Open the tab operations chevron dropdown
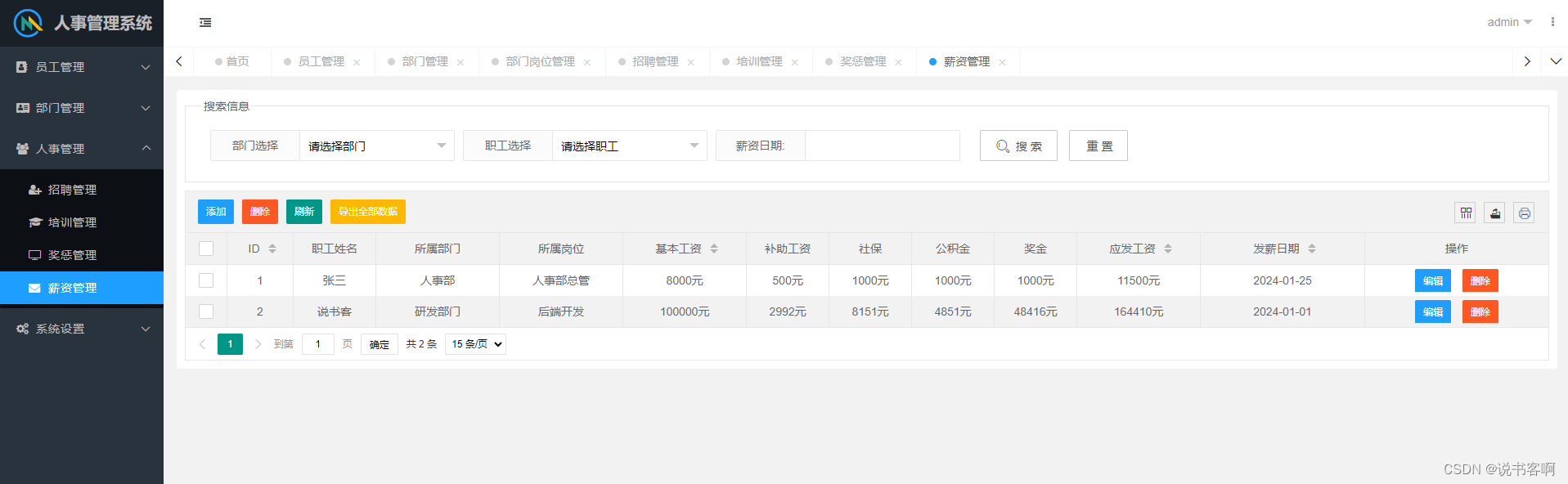This screenshot has height=484, width=1568. click(1555, 61)
